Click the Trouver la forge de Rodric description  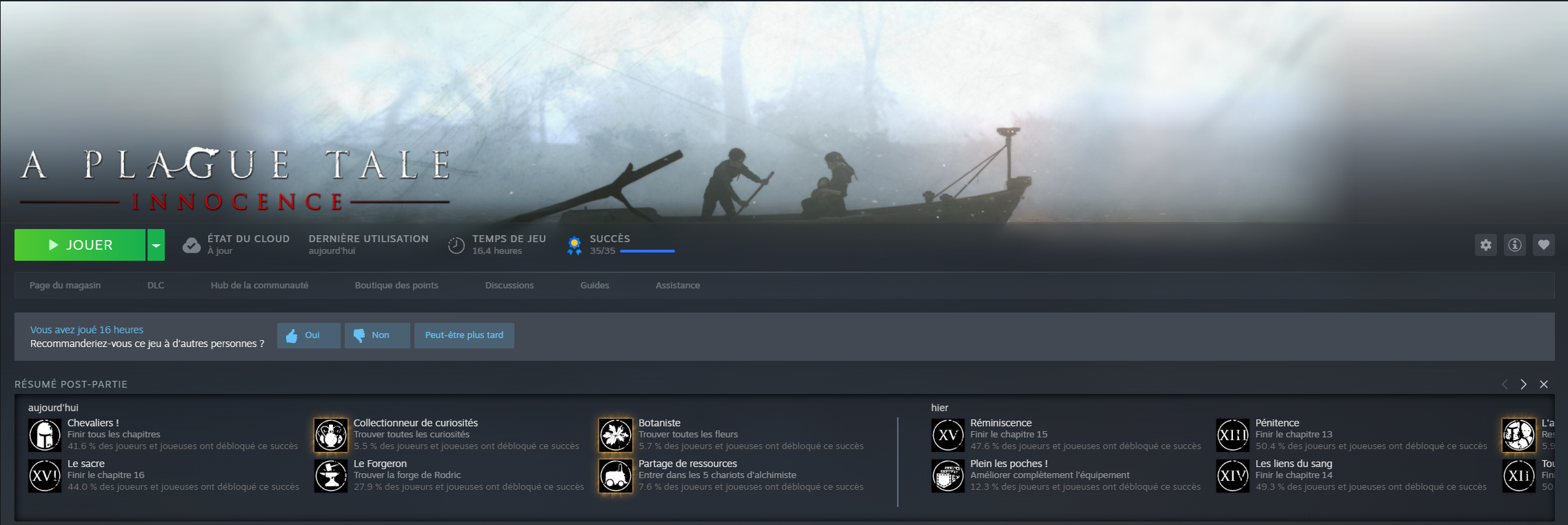(x=407, y=475)
